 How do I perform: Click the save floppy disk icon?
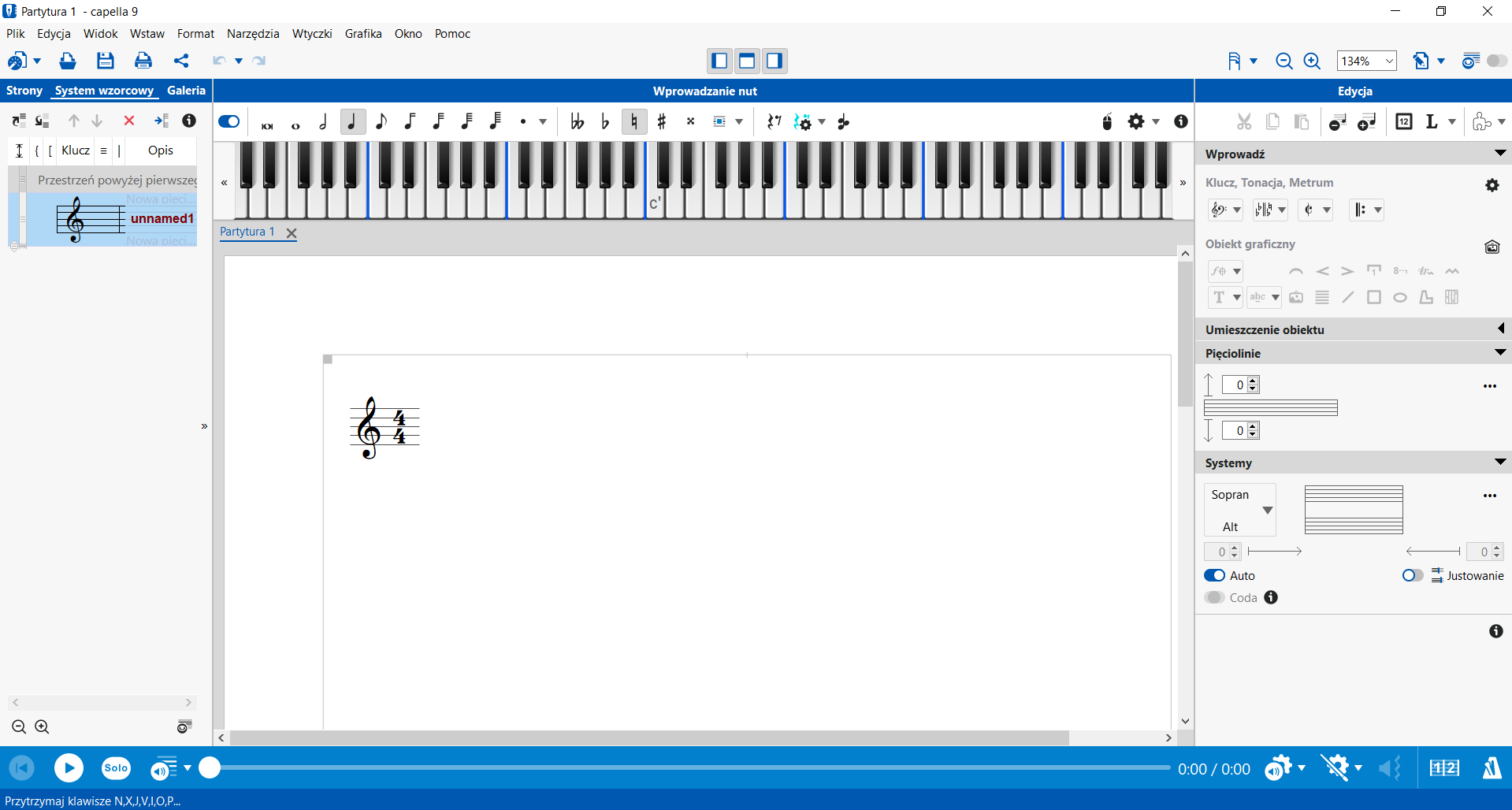pyautogui.click(x=106, y=61)
